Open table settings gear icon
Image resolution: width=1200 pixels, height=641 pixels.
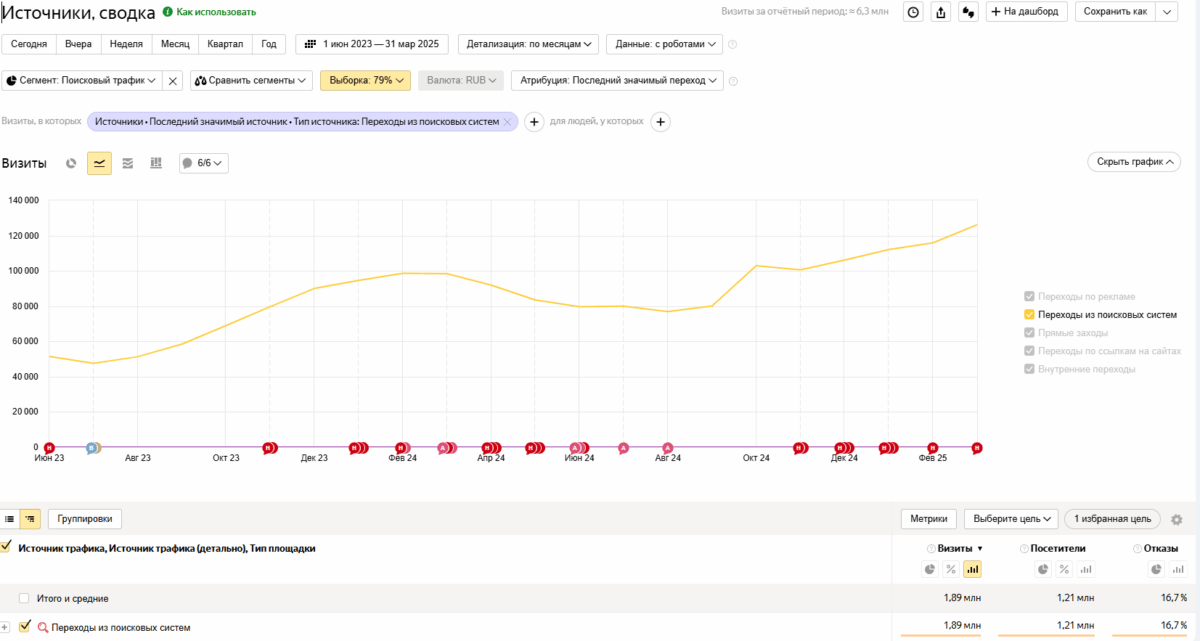click(x=1177, y=520)
